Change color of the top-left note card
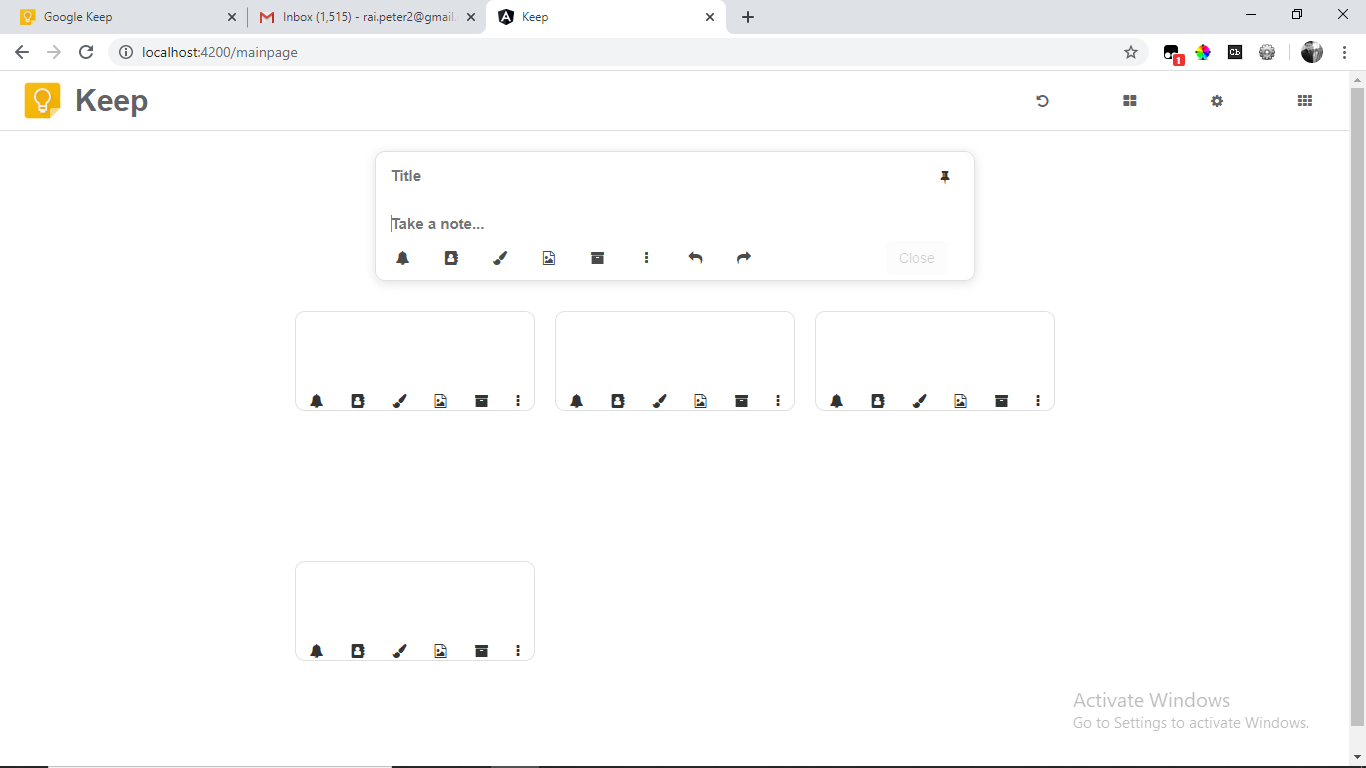Viewport: 1366px width, 768px height. pos(399,401)
